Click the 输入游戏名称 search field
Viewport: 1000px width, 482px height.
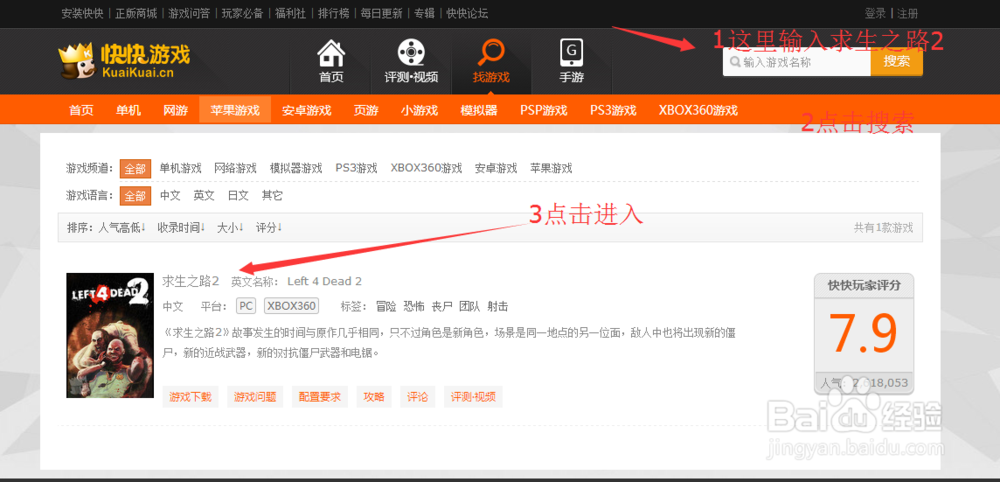pyautogui.click(x=797, y=62)
